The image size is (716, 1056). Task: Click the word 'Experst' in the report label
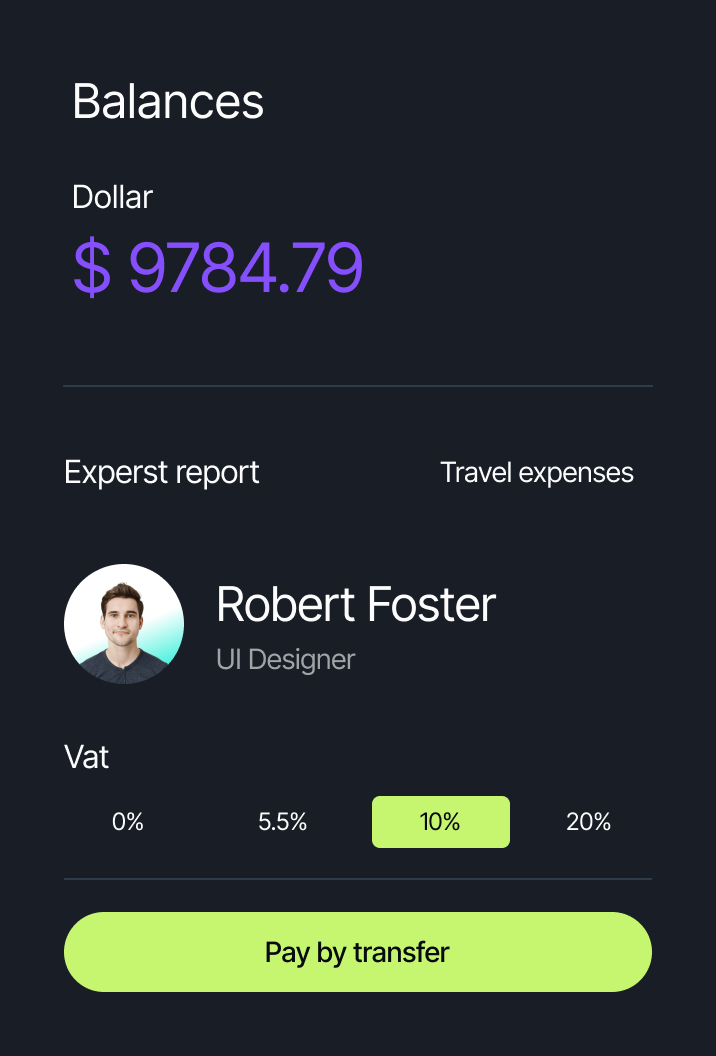point(112,472)
